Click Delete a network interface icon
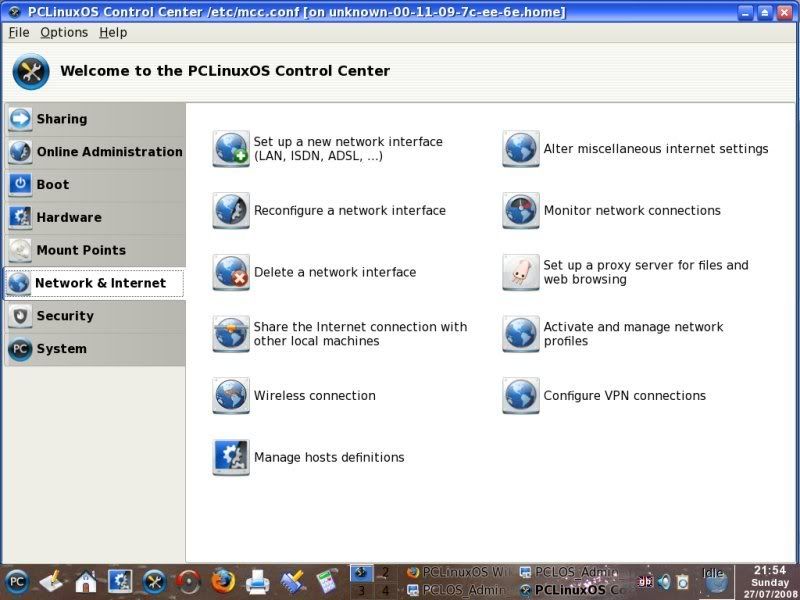This screenshot has width=800, height=600. 231,272
